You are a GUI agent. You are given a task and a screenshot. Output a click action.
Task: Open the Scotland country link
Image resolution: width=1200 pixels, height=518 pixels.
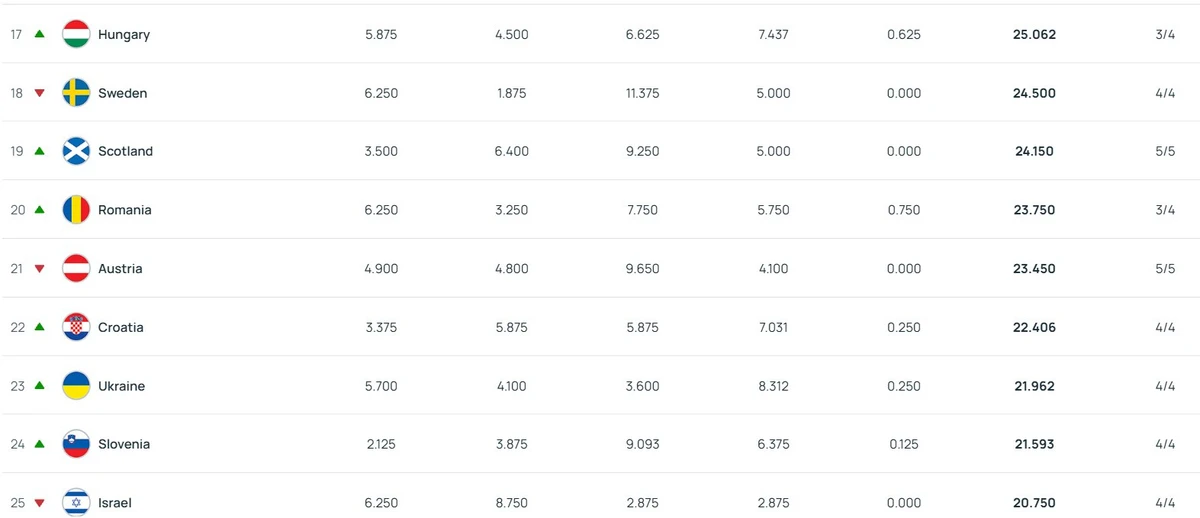click(x=125, y=151)
